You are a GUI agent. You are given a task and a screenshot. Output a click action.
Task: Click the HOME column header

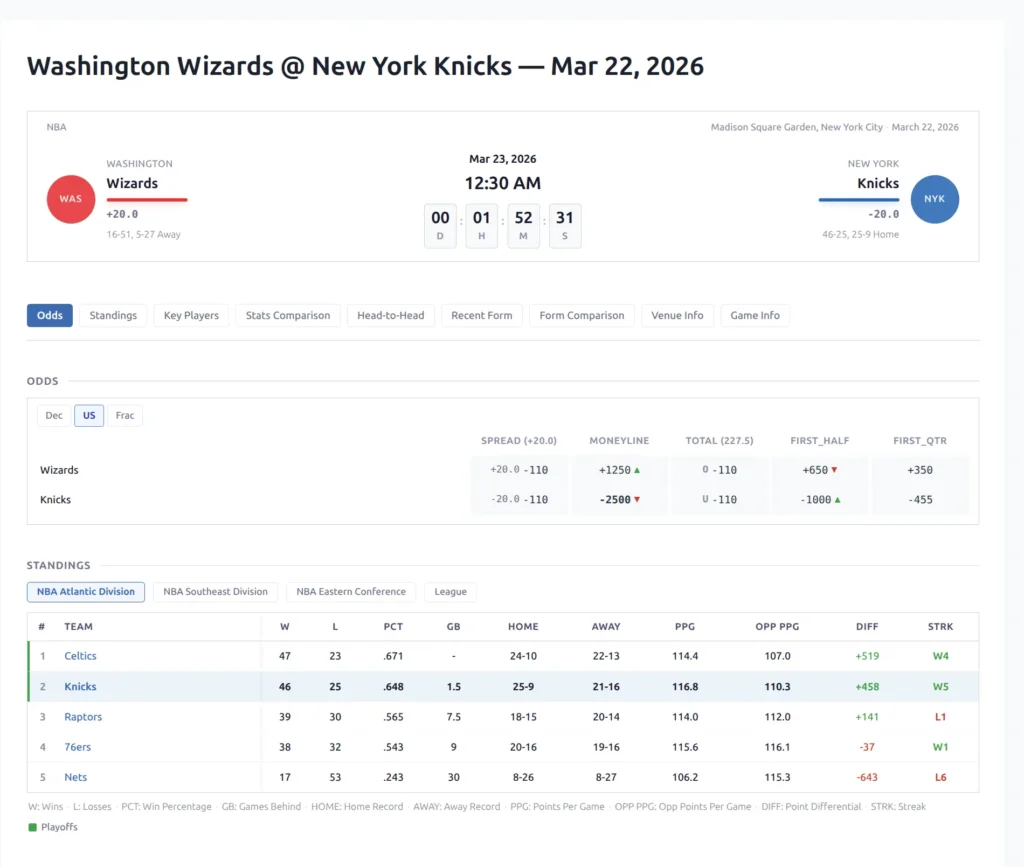523,627
